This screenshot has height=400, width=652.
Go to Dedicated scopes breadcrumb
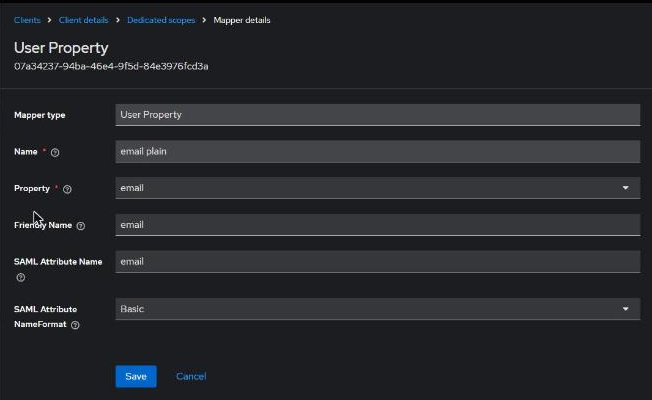click(x=161, y=20)
